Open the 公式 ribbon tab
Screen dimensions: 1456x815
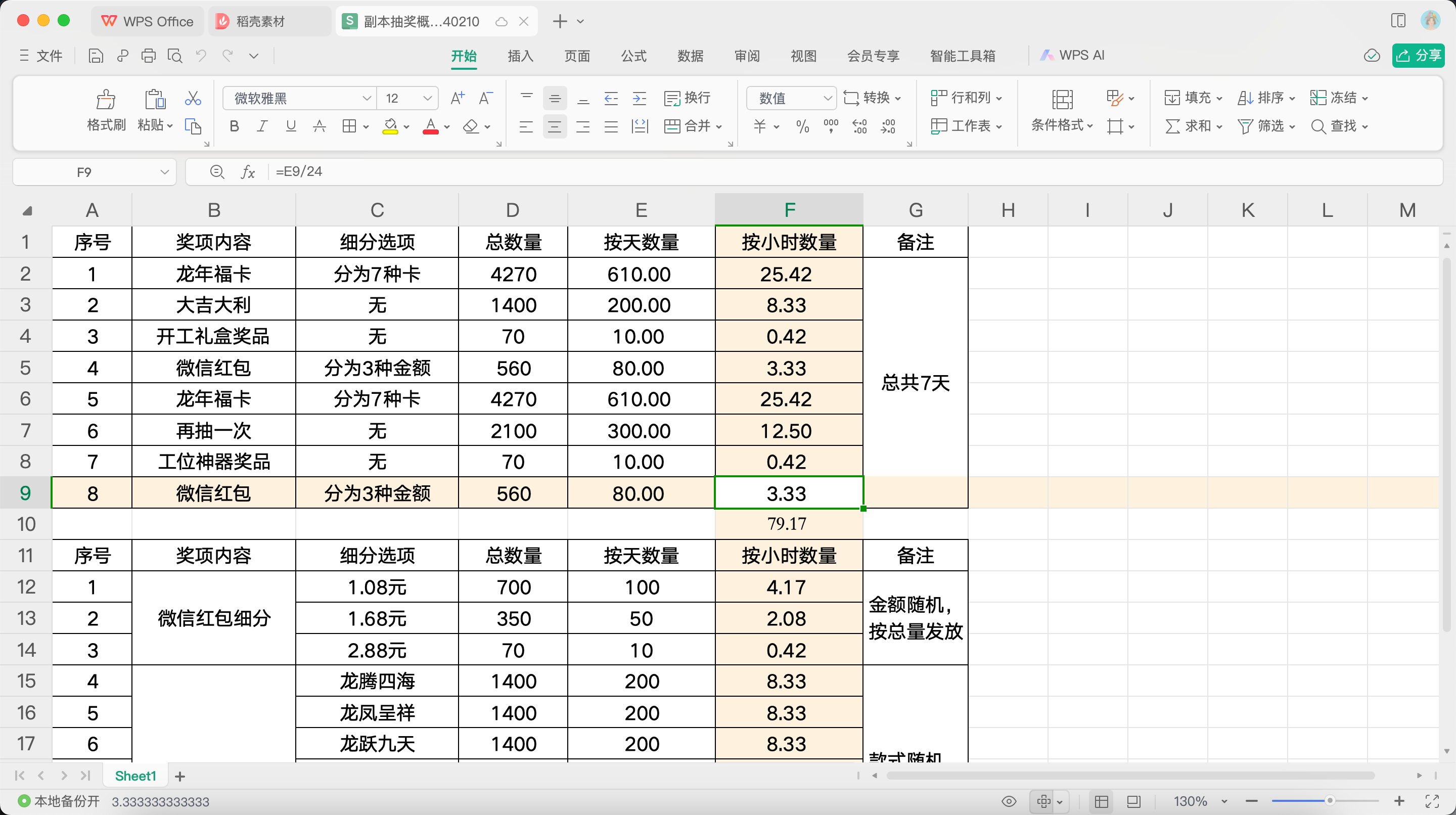633,56
